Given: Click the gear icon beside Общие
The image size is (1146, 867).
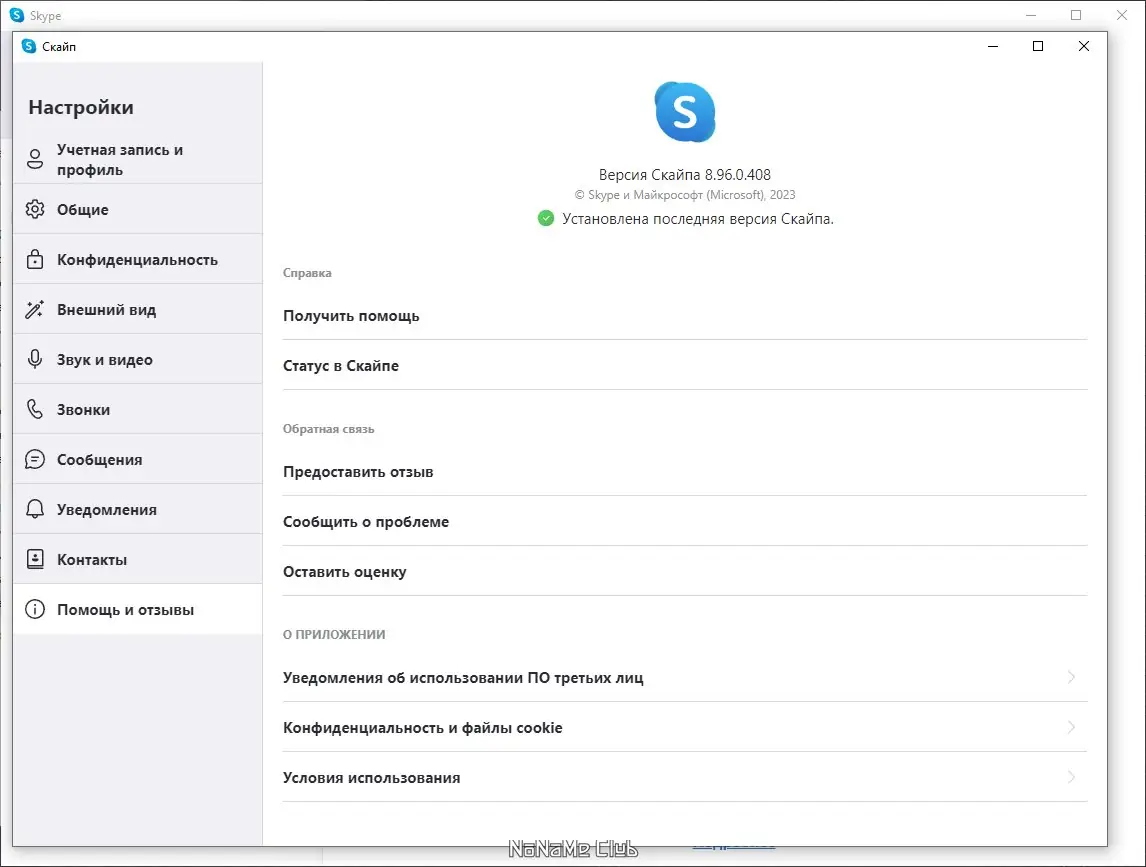Looking at the screenshot, I should (35, 209).
